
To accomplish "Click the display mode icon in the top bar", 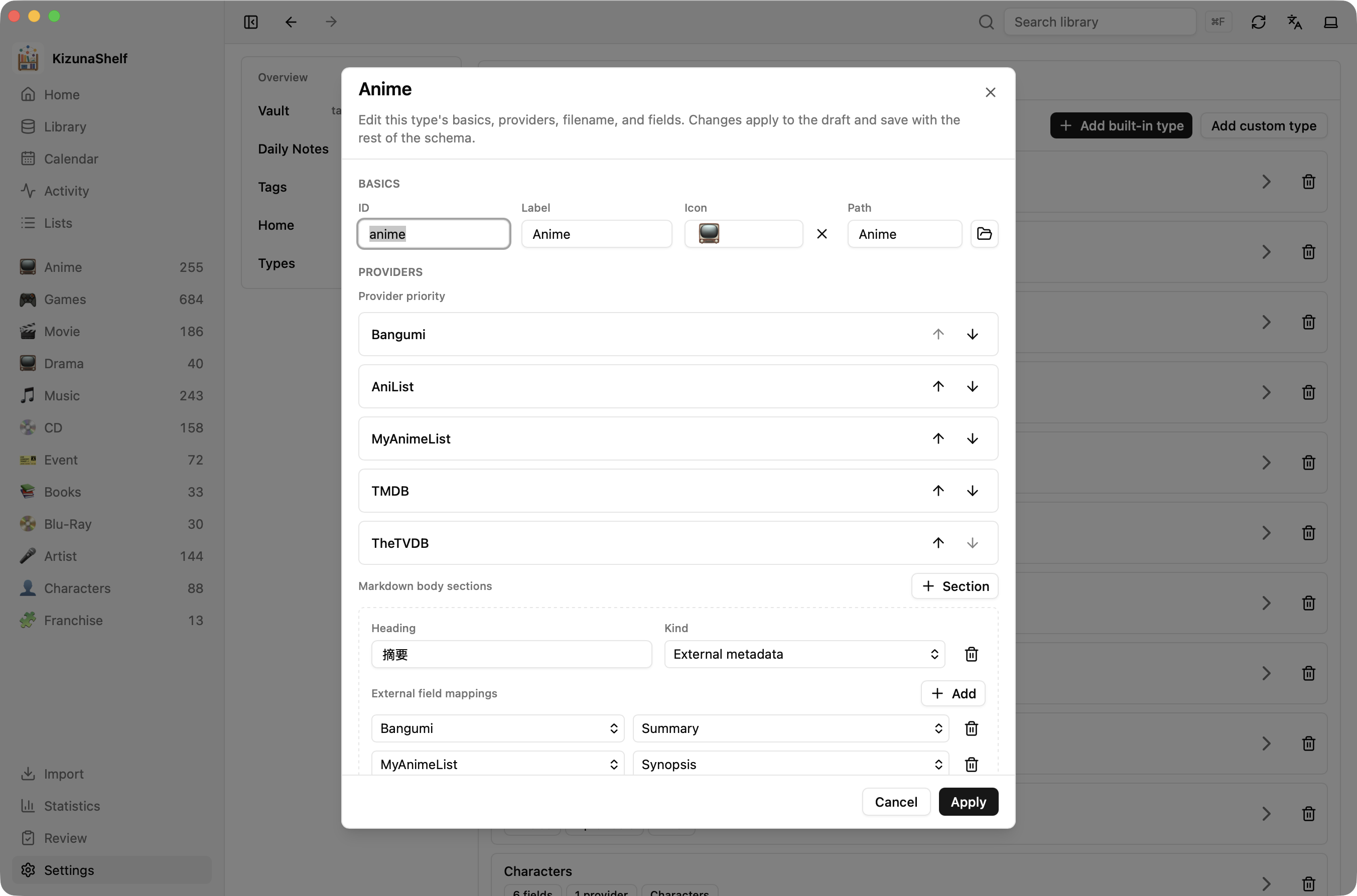I will (1331, 22).
